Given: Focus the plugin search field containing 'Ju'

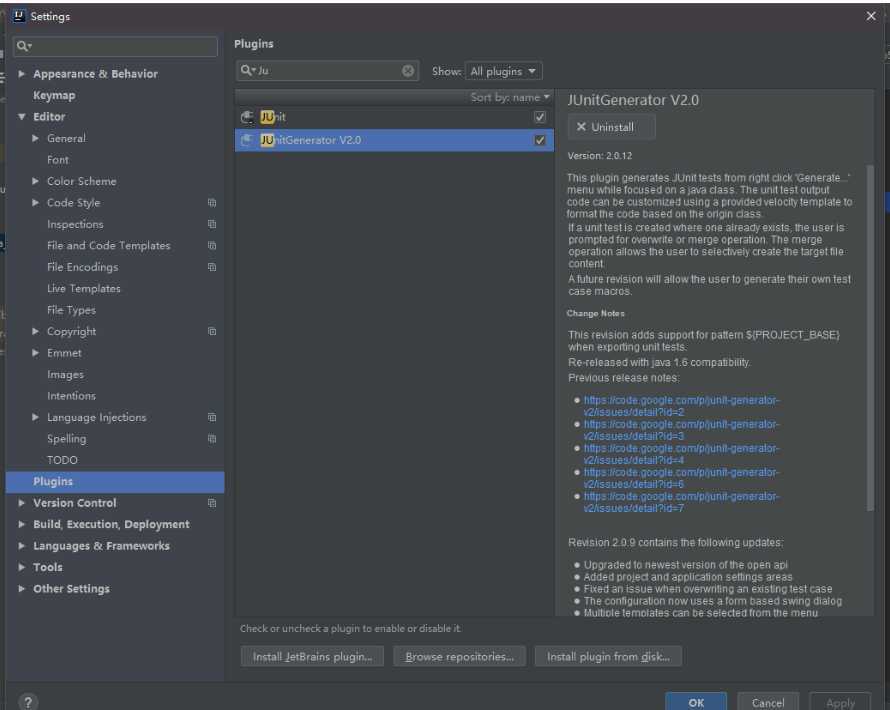Looking at the screenshot, I should pos(328,70).
